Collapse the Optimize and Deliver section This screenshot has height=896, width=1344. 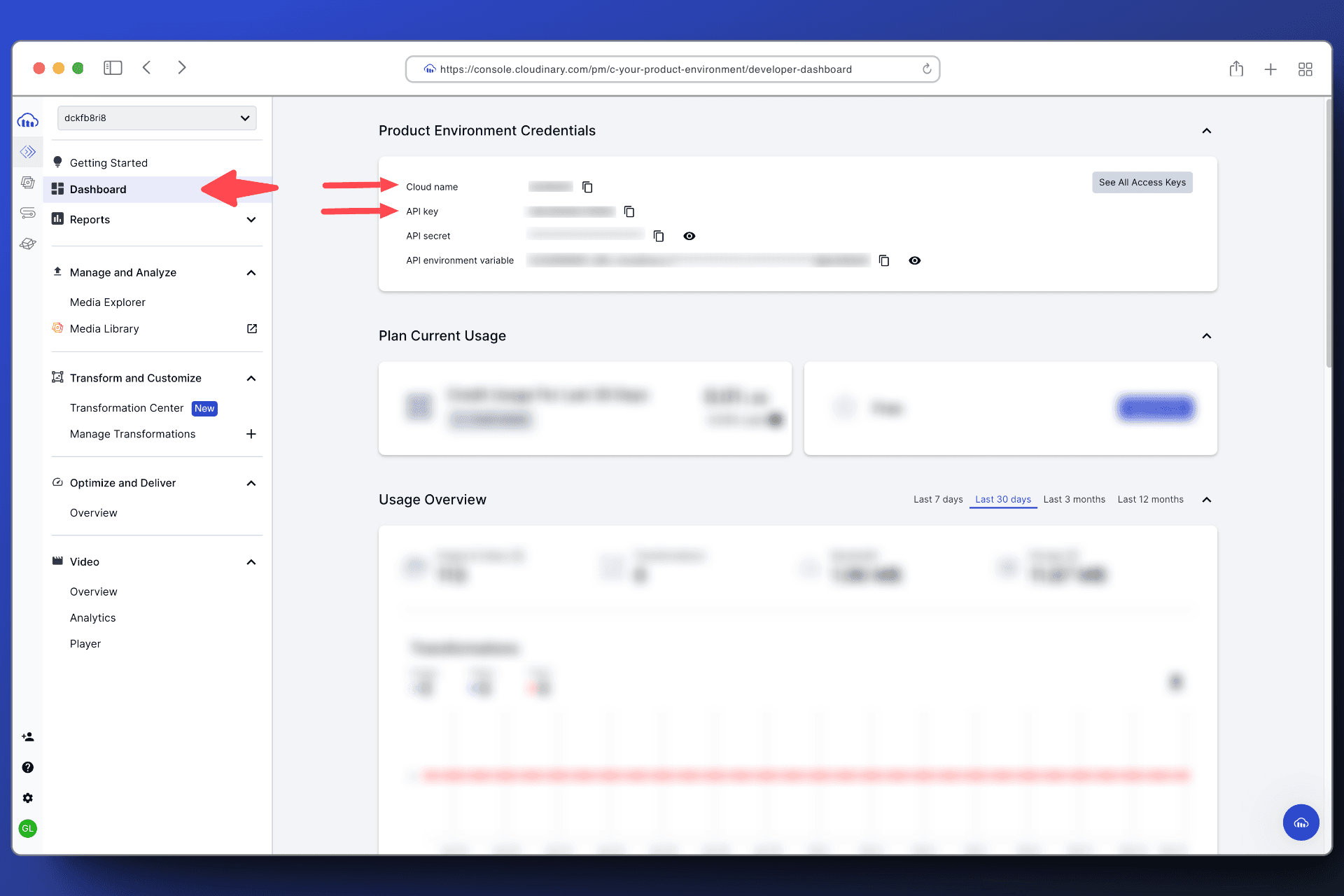tap(251, 484)
